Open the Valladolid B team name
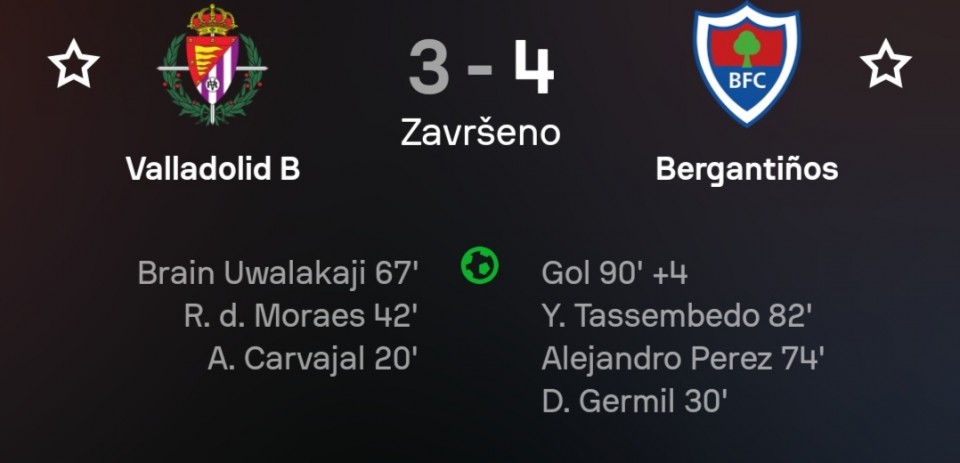Screen dimensions: 960x463 [213, 169]
